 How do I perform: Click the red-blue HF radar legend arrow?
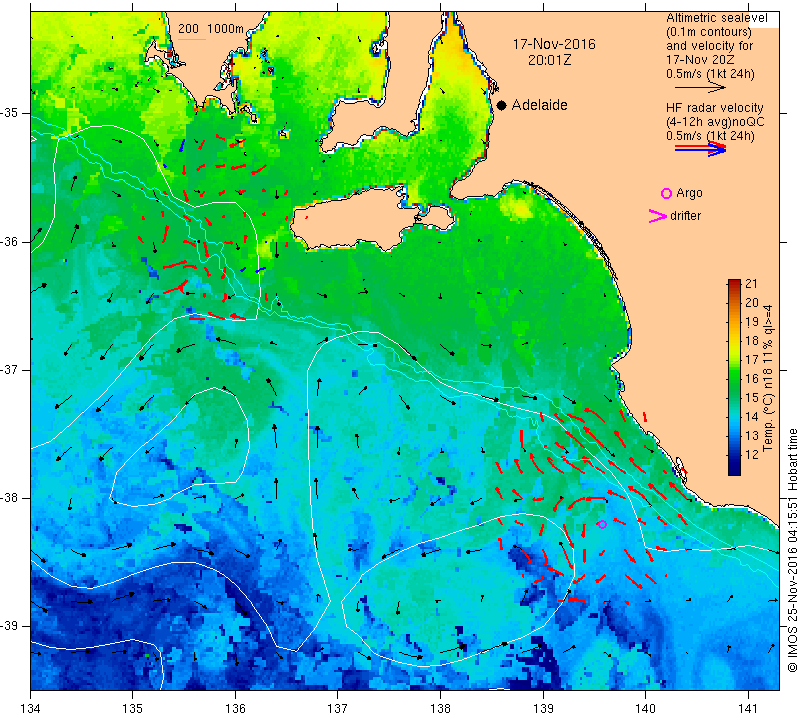pos(700,149)
